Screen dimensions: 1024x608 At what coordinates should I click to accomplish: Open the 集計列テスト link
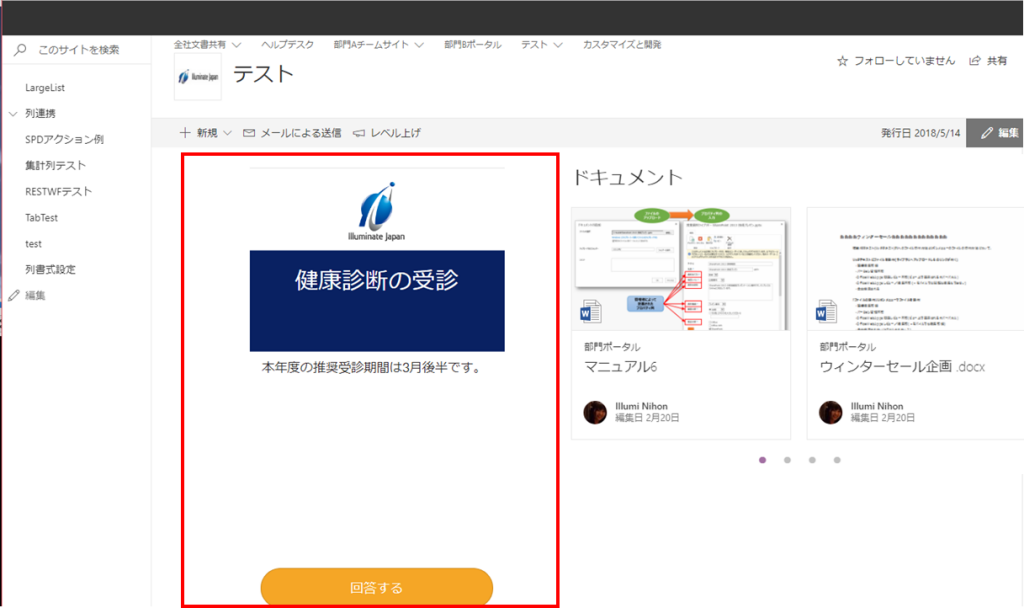[55, 165]
